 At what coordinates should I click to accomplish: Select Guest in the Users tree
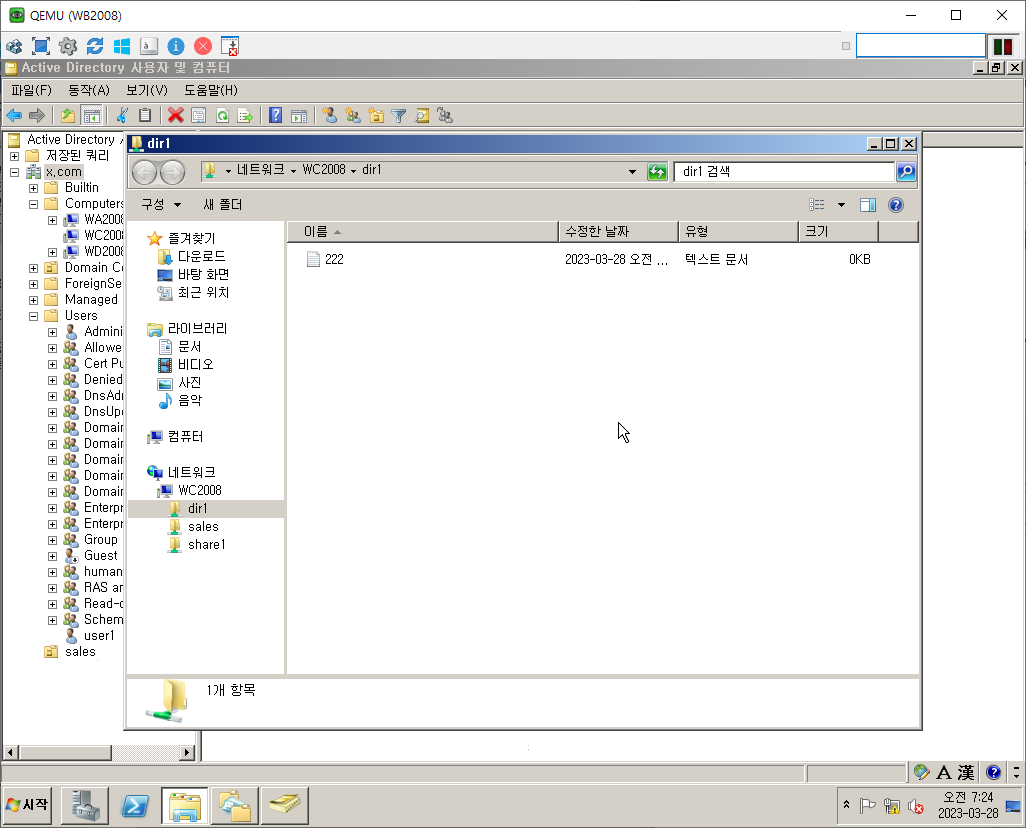pos(101,556)
